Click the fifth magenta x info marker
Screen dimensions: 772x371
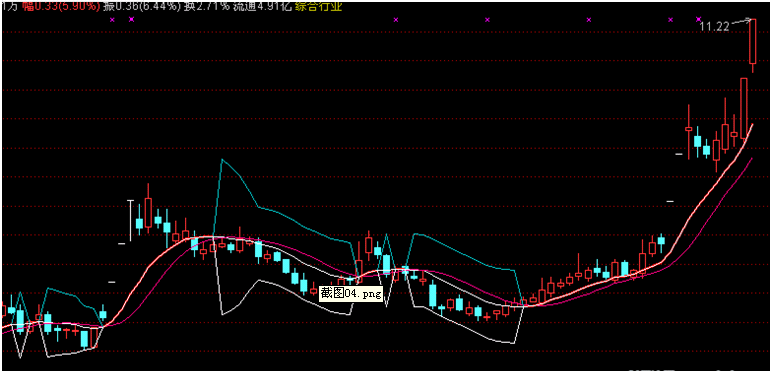click(x=589, y=20)
